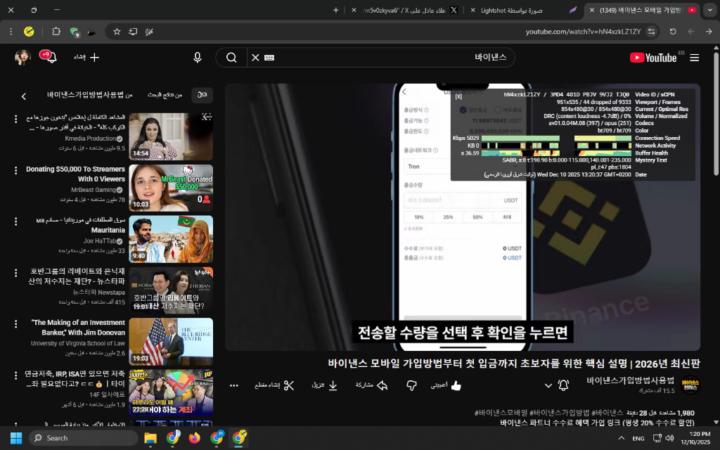The image size is (720, 450).
Task: Close the Lightshot tab
Action: pos(472,10)
